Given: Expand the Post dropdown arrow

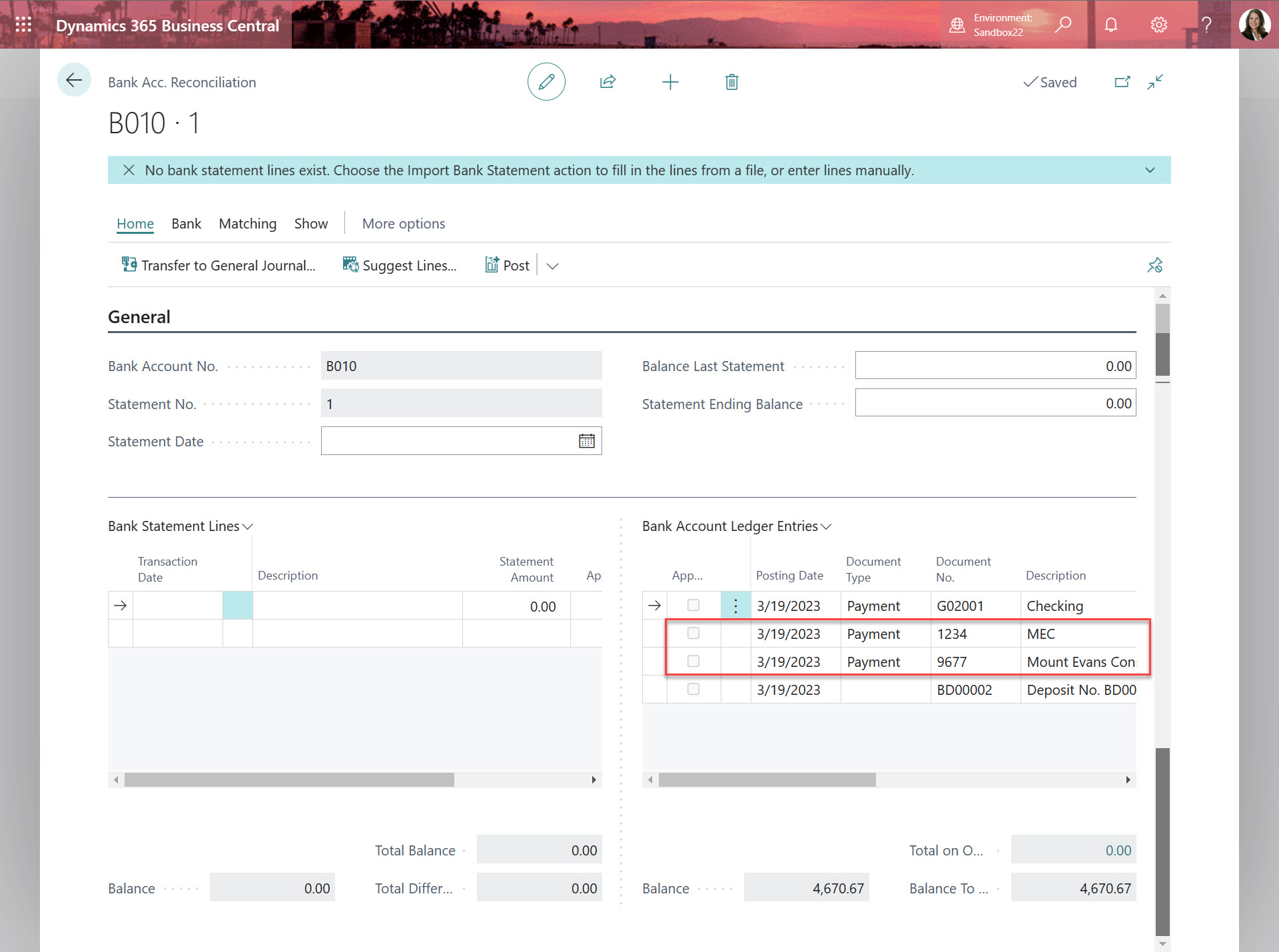Looking at the screenshot, I should [x=552, y=266].
